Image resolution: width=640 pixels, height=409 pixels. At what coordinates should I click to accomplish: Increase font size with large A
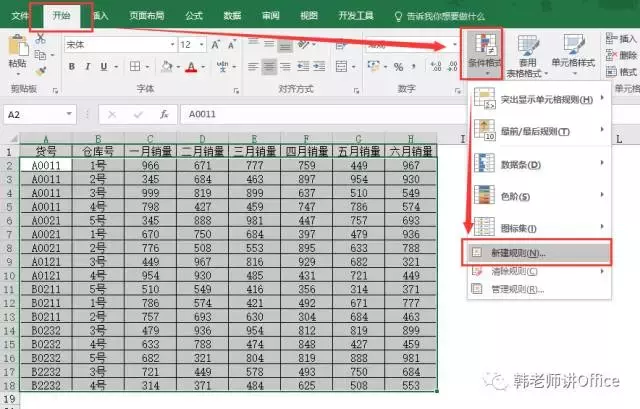(216, 44)
